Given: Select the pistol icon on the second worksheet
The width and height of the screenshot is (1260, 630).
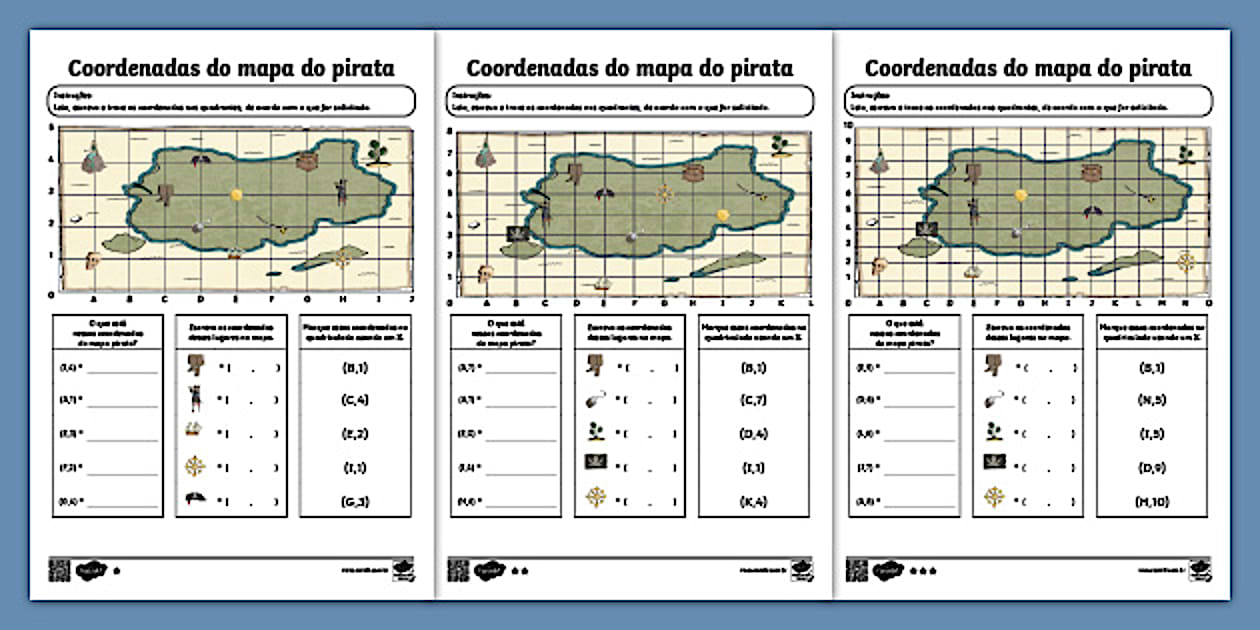Looking at the screenshot, I should tap(594, 400).
